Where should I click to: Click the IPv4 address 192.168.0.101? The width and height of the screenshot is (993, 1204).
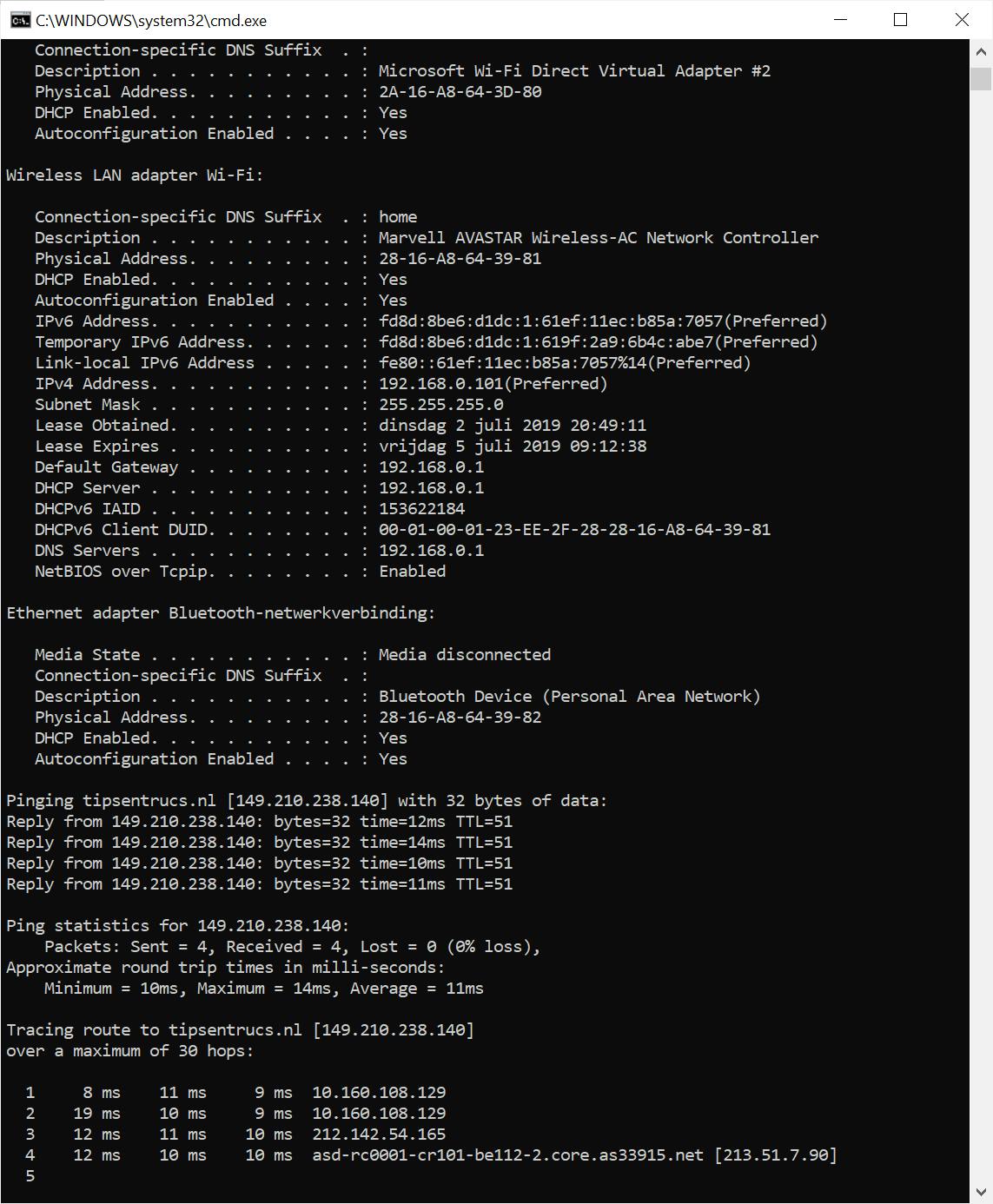tap(441, 384)
